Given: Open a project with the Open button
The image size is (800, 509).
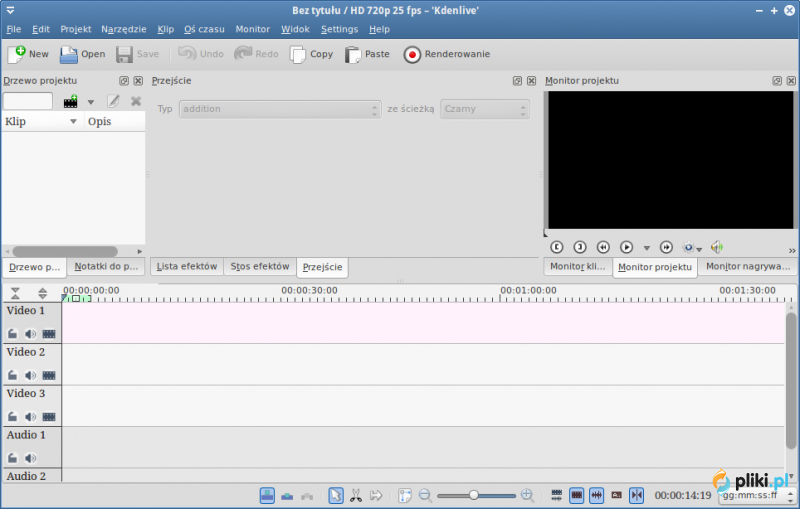Looking at the screenshot, I should click(x=82, y=54).
